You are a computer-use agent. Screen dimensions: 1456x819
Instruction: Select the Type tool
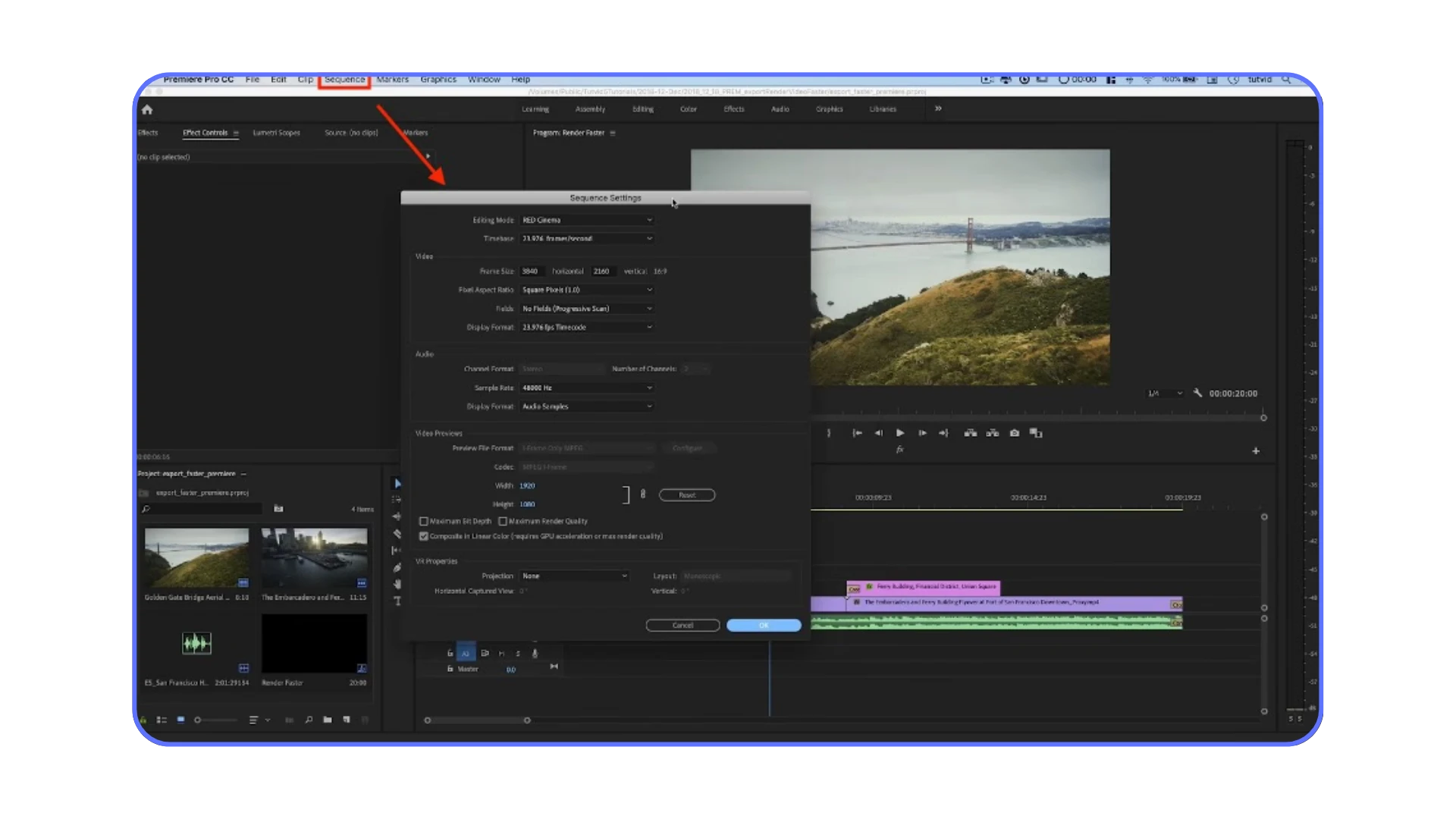point(397,601)
